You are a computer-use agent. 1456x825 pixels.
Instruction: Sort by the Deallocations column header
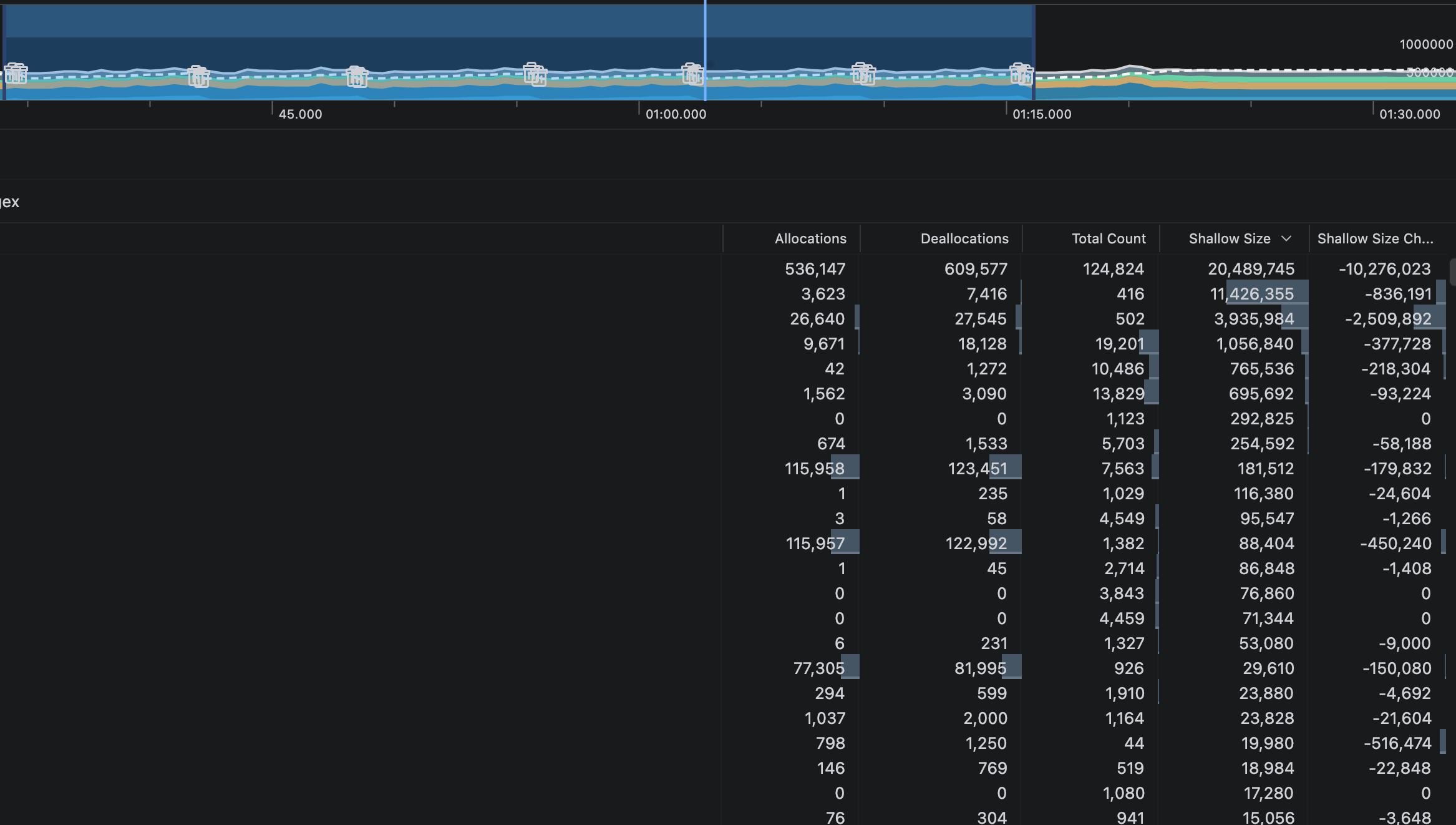964,238
